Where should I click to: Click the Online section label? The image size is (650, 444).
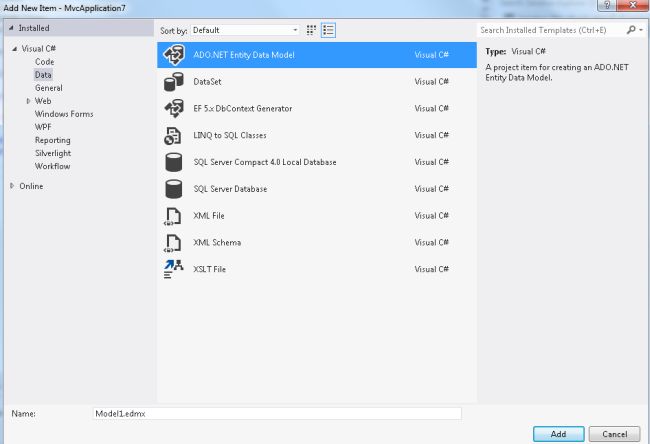31,186
